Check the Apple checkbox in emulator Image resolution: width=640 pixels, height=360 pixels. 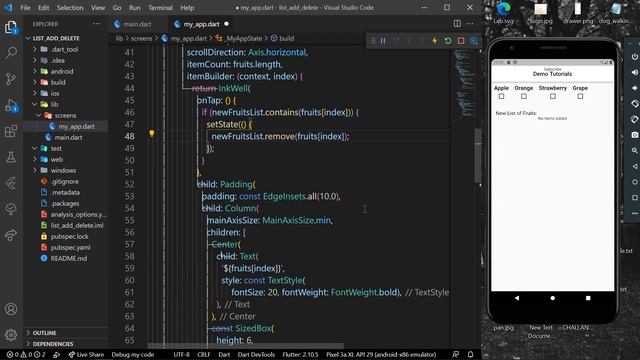pyautogui.click(x=501, y=96)
